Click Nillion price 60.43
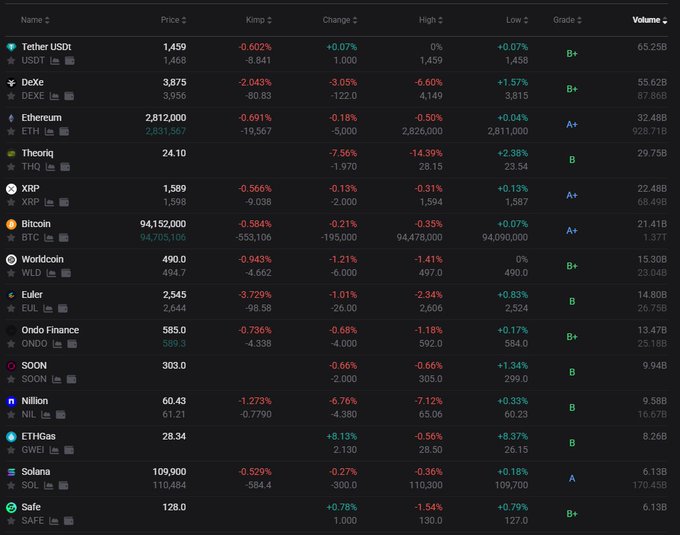680x535 pixels. pos(174,401)
